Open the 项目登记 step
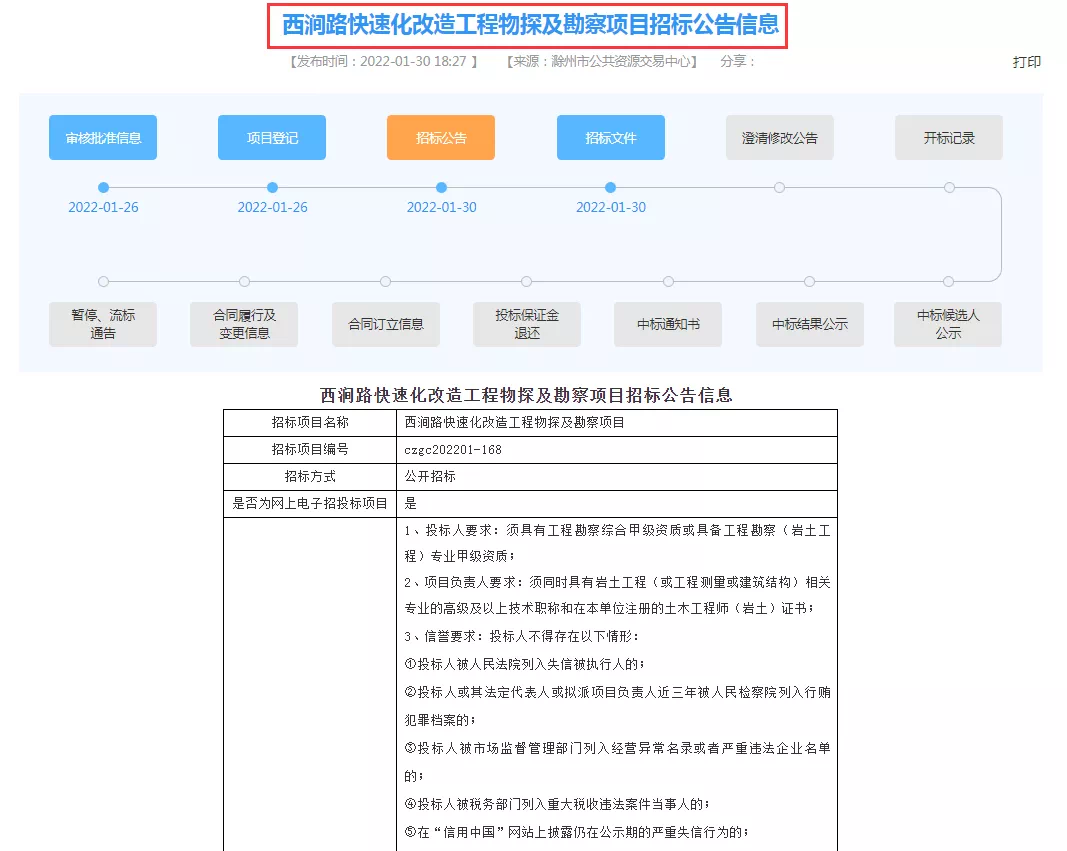The width and height of the screenshot is (1067, 851). coord(272,138)
